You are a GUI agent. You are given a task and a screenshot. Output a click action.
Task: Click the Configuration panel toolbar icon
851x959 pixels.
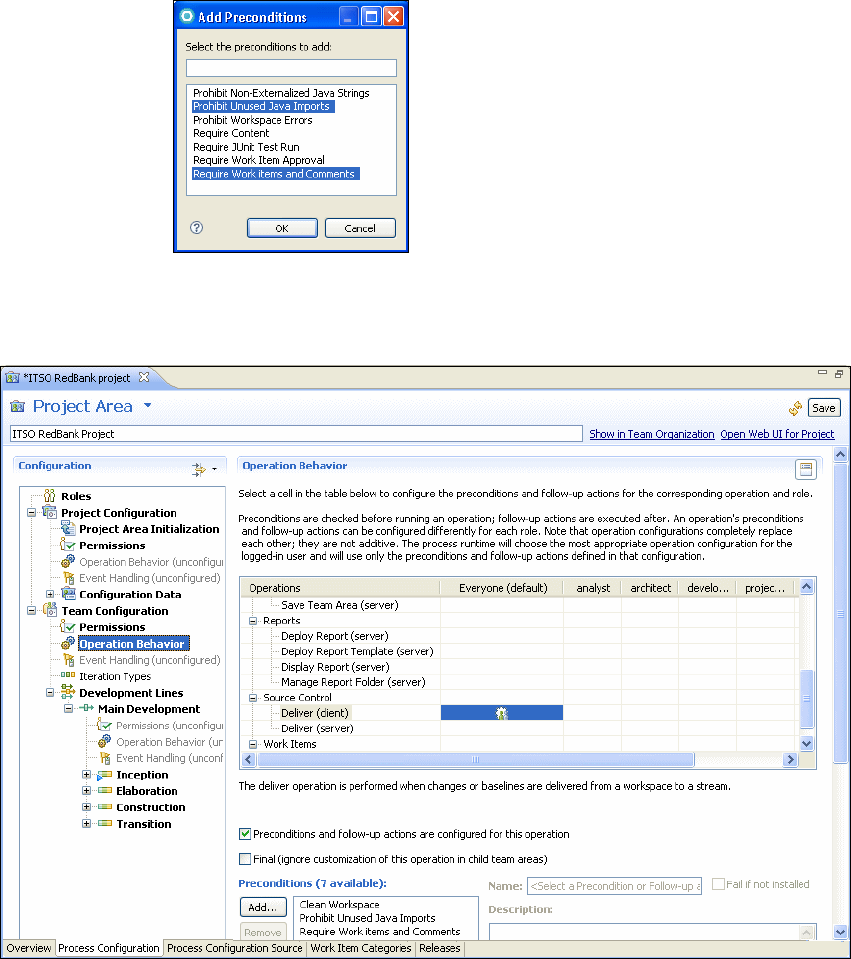tap(199, 469)
